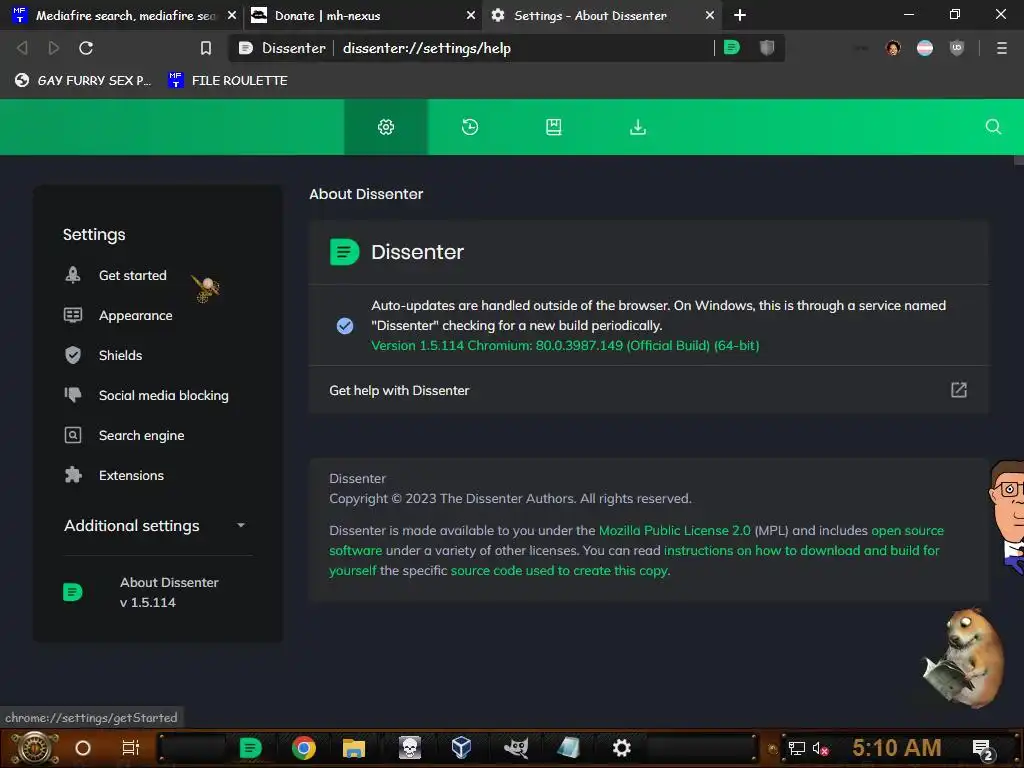
Task: Open the skull icon app in taskbar
Action: pos(410,748)
